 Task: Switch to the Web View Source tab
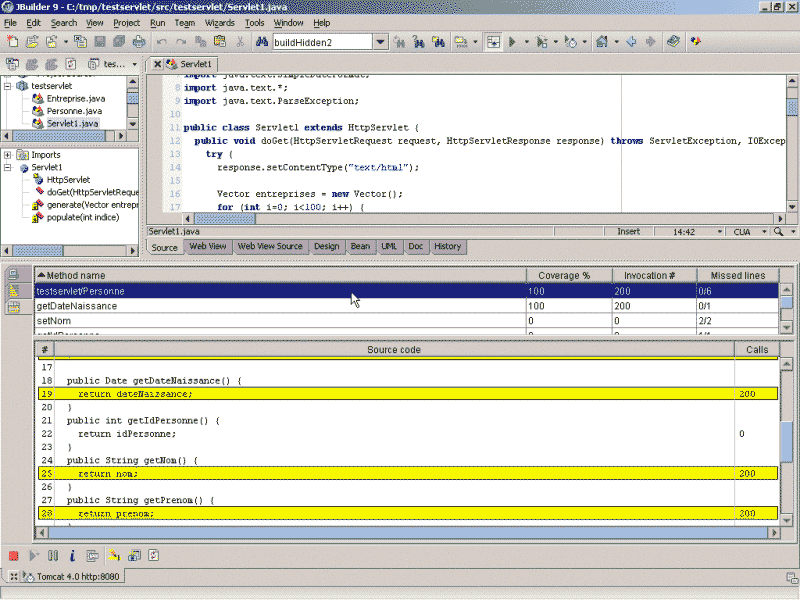click(270, 246)
